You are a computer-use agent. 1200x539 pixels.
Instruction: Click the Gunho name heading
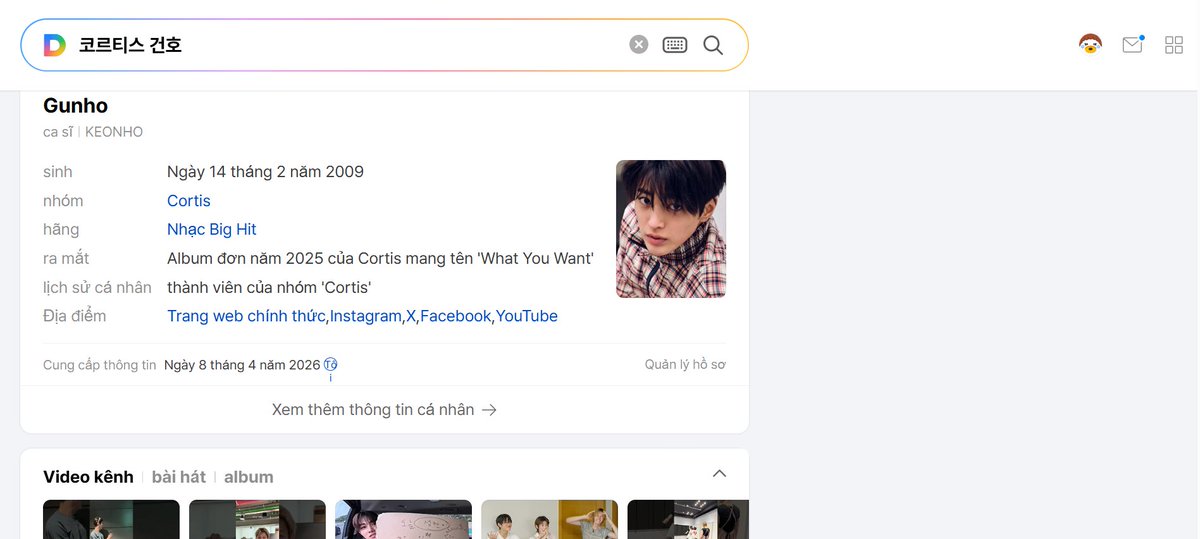tap(75, 106)
